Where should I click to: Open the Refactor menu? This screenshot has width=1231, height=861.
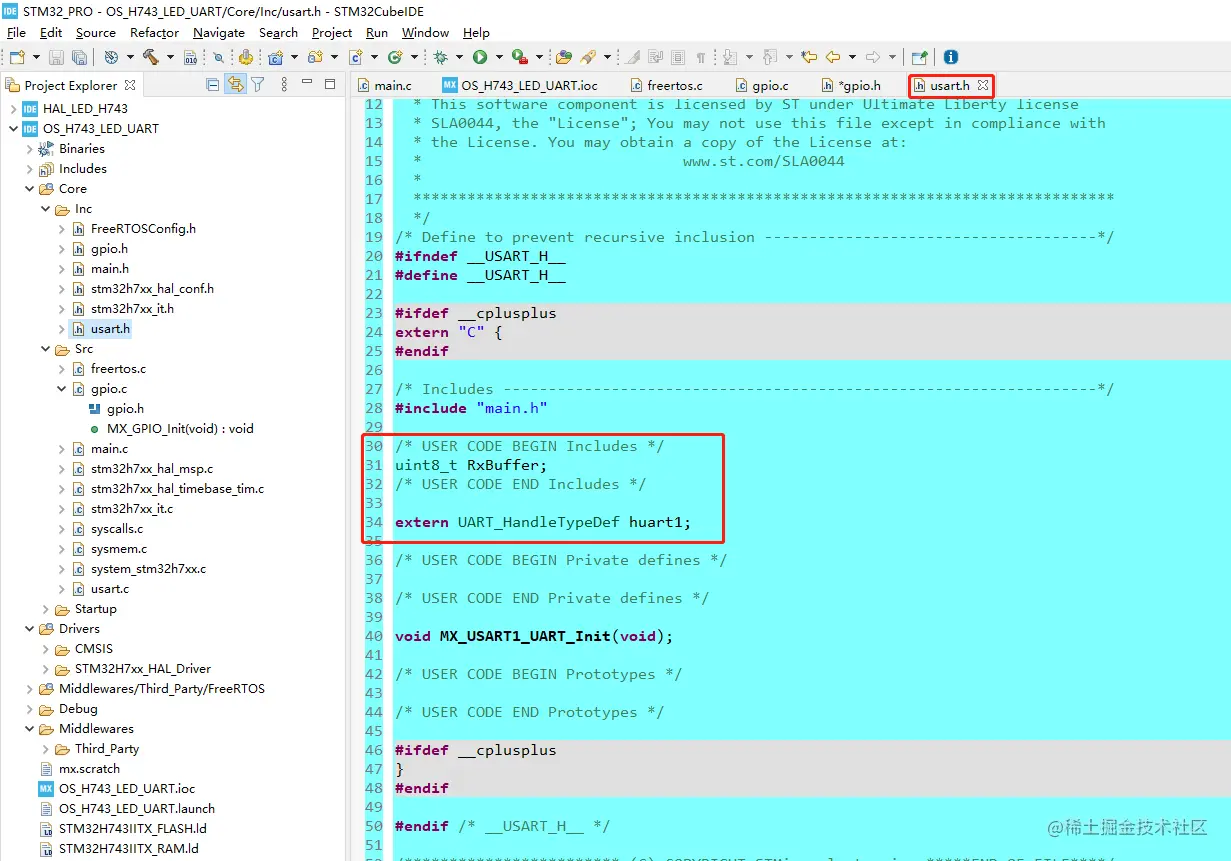pos(154,32)
